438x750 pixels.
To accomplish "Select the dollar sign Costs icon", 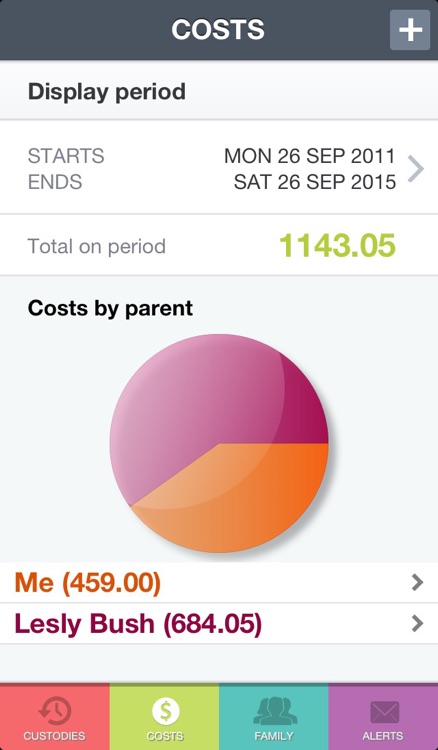I will (x=165, y=711).
